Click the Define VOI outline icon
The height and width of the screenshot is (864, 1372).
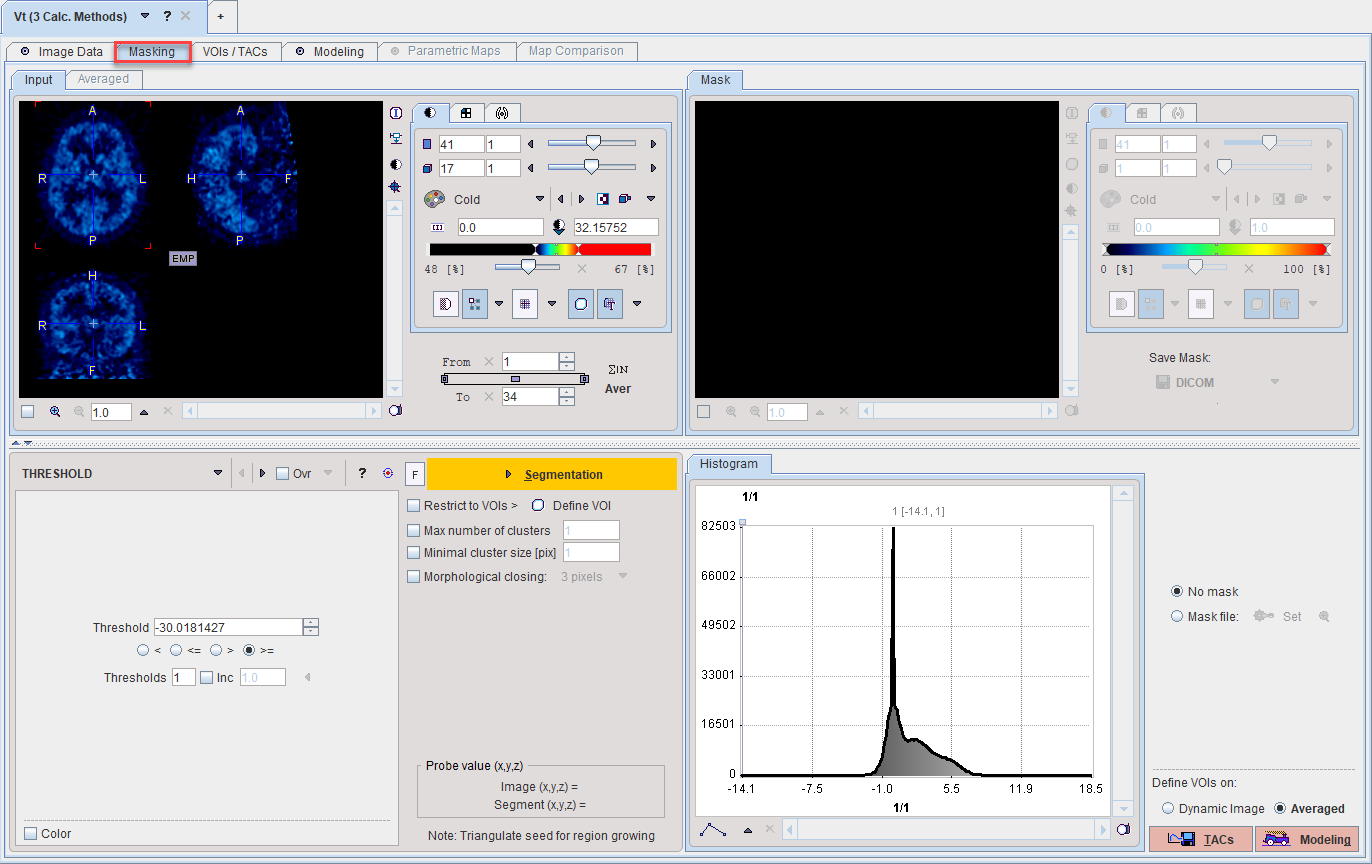(x=538, y=505)
